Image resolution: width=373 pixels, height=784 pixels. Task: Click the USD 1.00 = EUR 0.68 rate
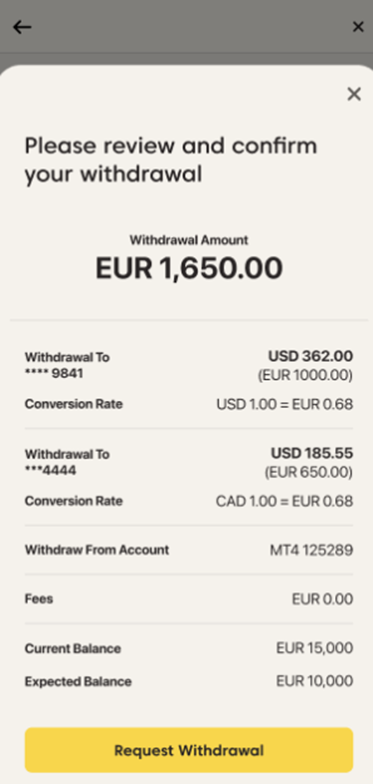(x=284, y=404)
